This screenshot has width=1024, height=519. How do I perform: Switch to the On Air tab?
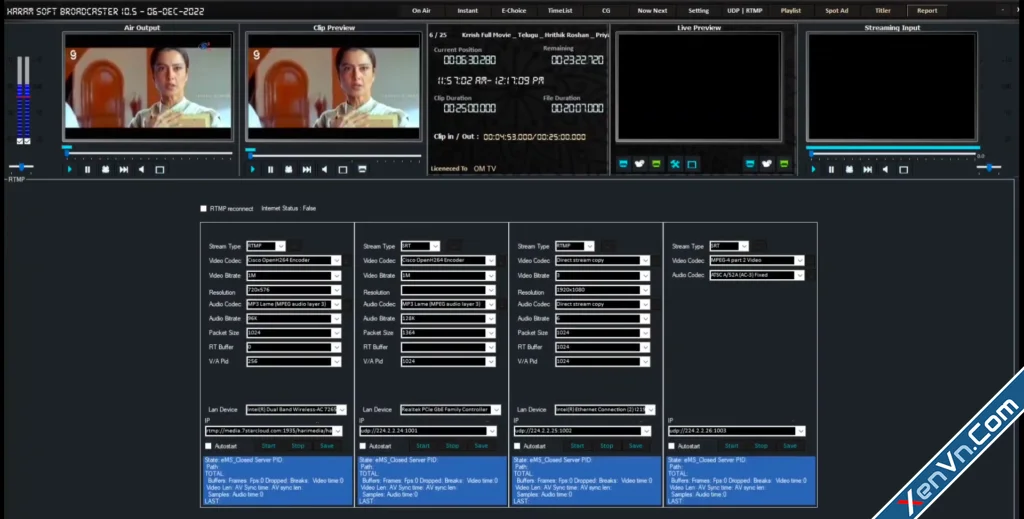click(421, 10)
